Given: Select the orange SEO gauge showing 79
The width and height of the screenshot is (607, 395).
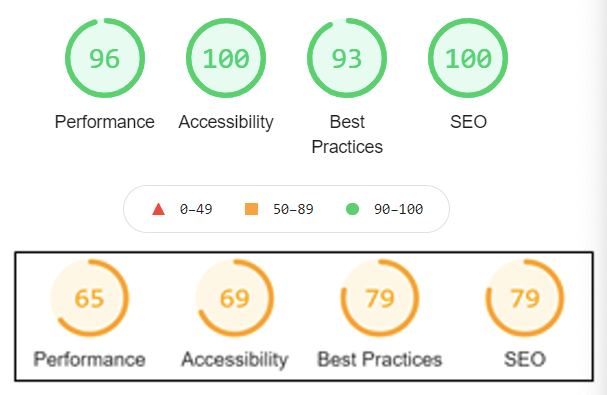Looking at the screenshot, I should 525,298.
